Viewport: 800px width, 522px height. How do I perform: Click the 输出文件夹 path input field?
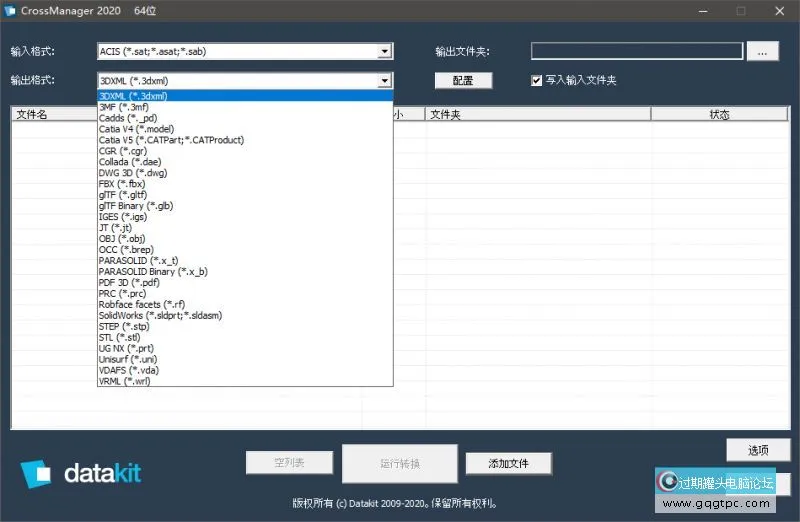(636, 51)
